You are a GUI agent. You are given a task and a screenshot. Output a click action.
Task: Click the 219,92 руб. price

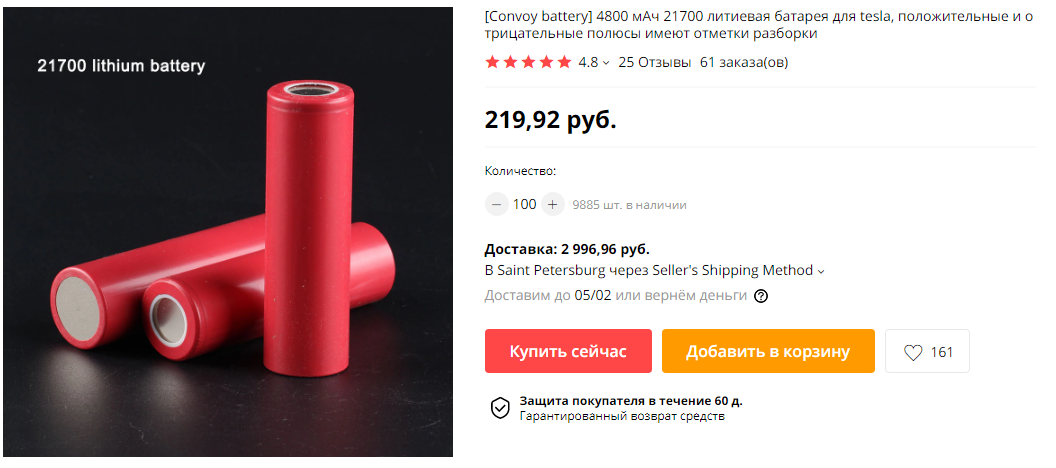click(x=551, y=119)
